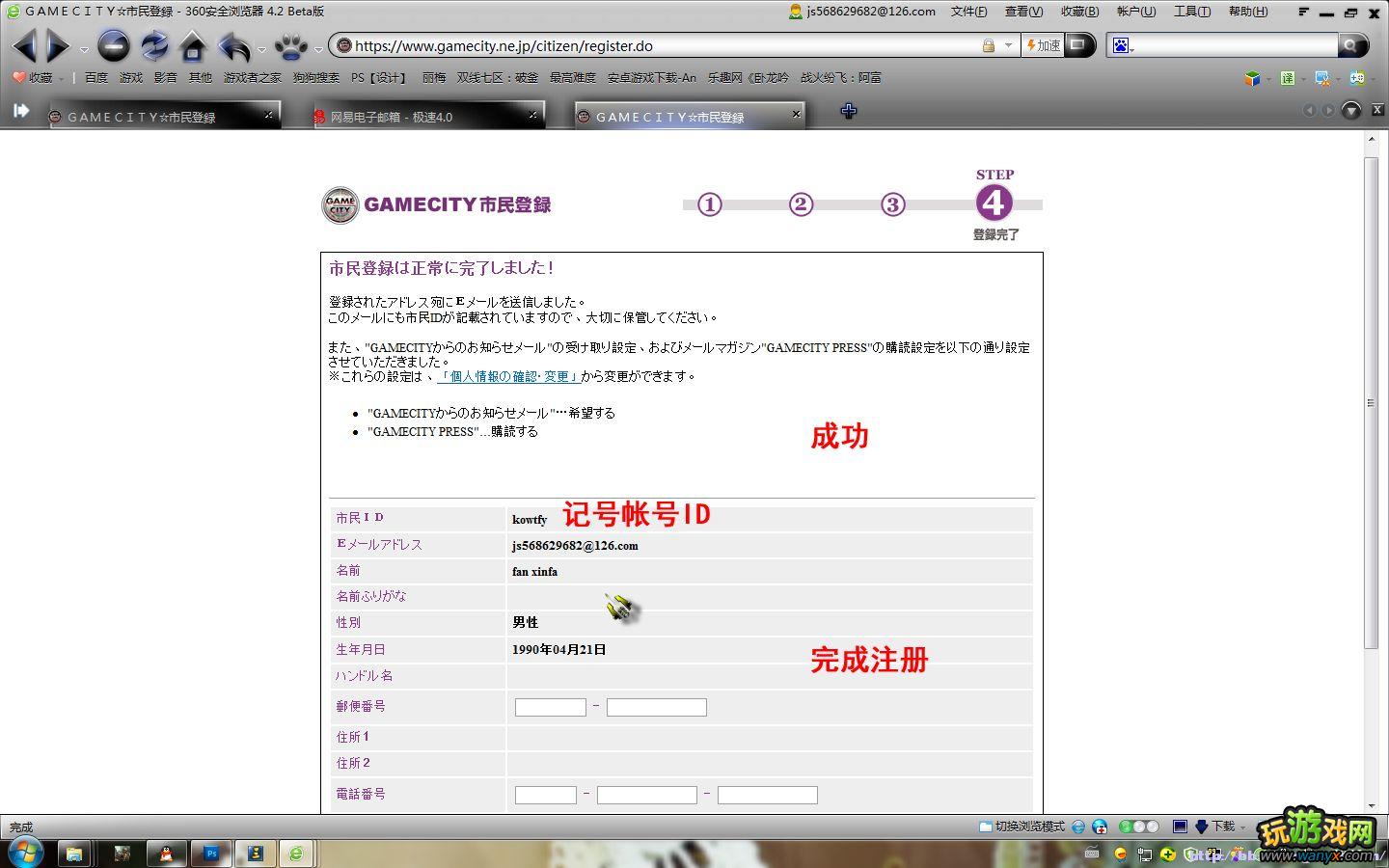Restore closed page with curved undo arrow

[x=234, y=45]
